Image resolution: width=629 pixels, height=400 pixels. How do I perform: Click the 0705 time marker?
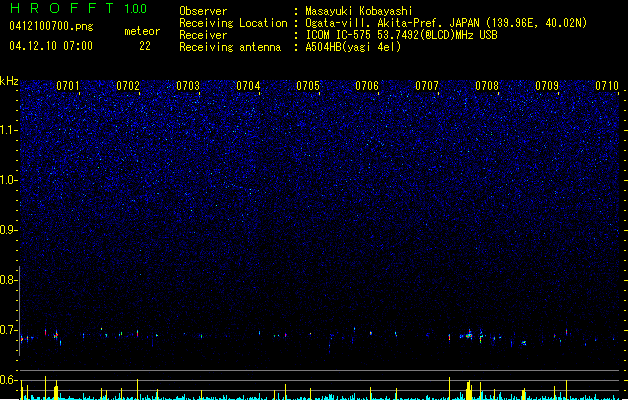click(308, 86)
